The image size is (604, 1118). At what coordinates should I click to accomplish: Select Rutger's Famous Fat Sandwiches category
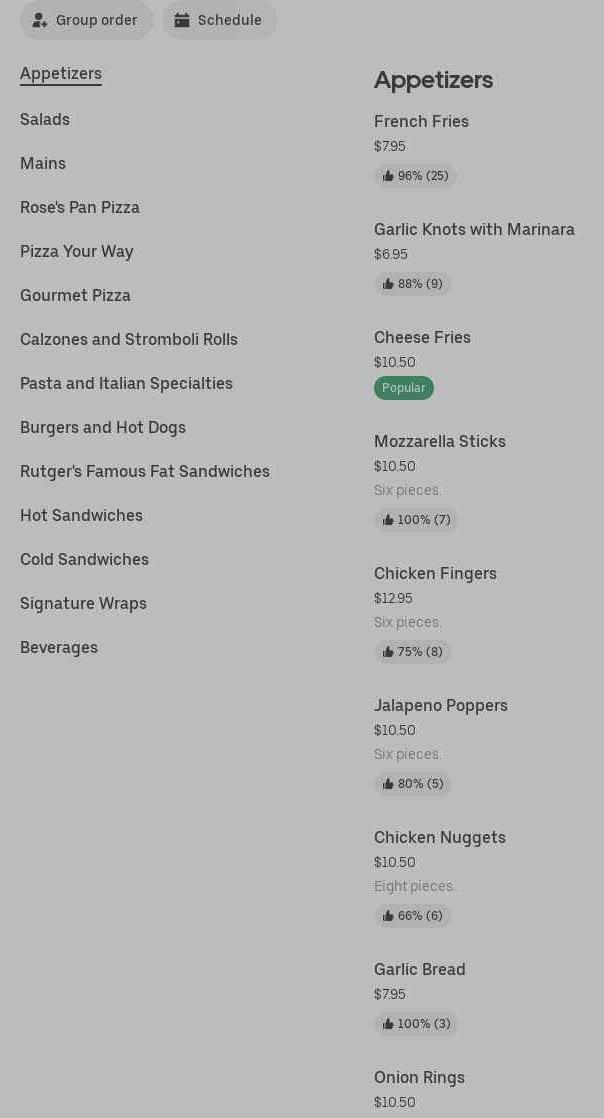coord(145,472)
